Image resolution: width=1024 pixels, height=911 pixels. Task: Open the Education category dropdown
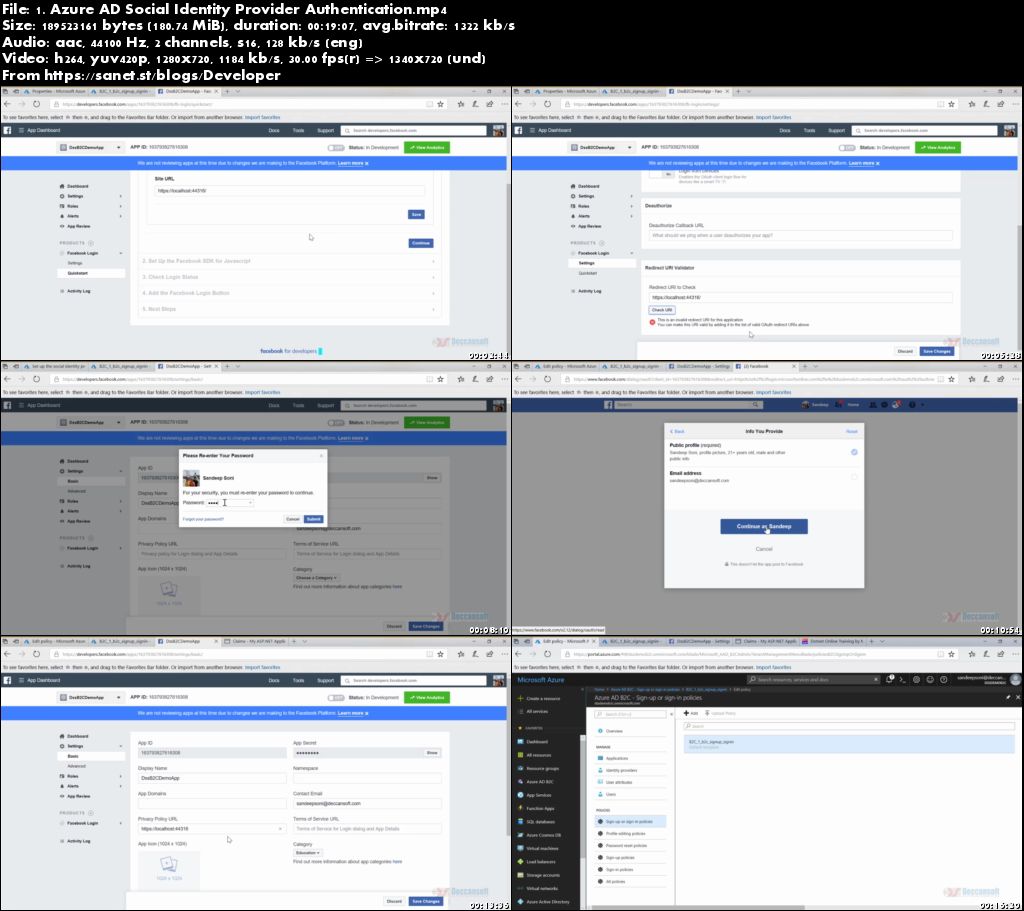pyautogui.click(x=308, y=853)
